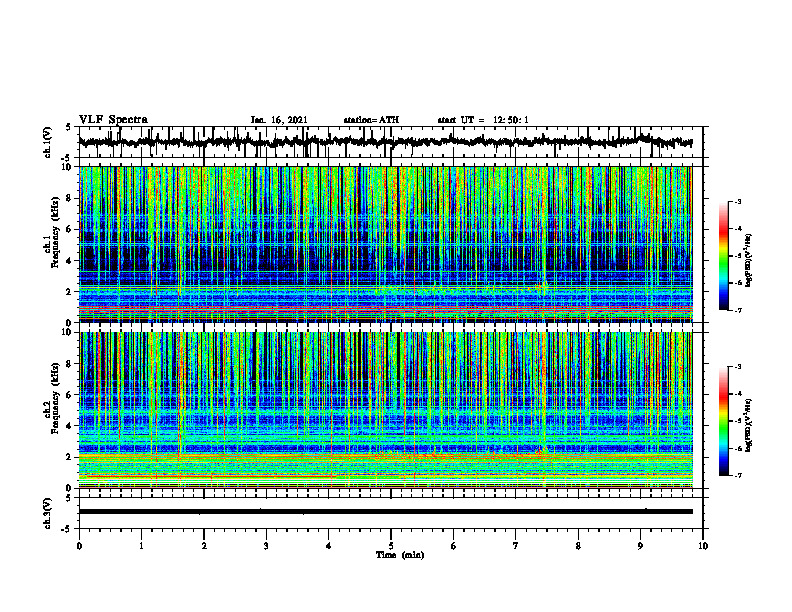
Task: Click time axis tick label "6"
Action: click(454, 546)
